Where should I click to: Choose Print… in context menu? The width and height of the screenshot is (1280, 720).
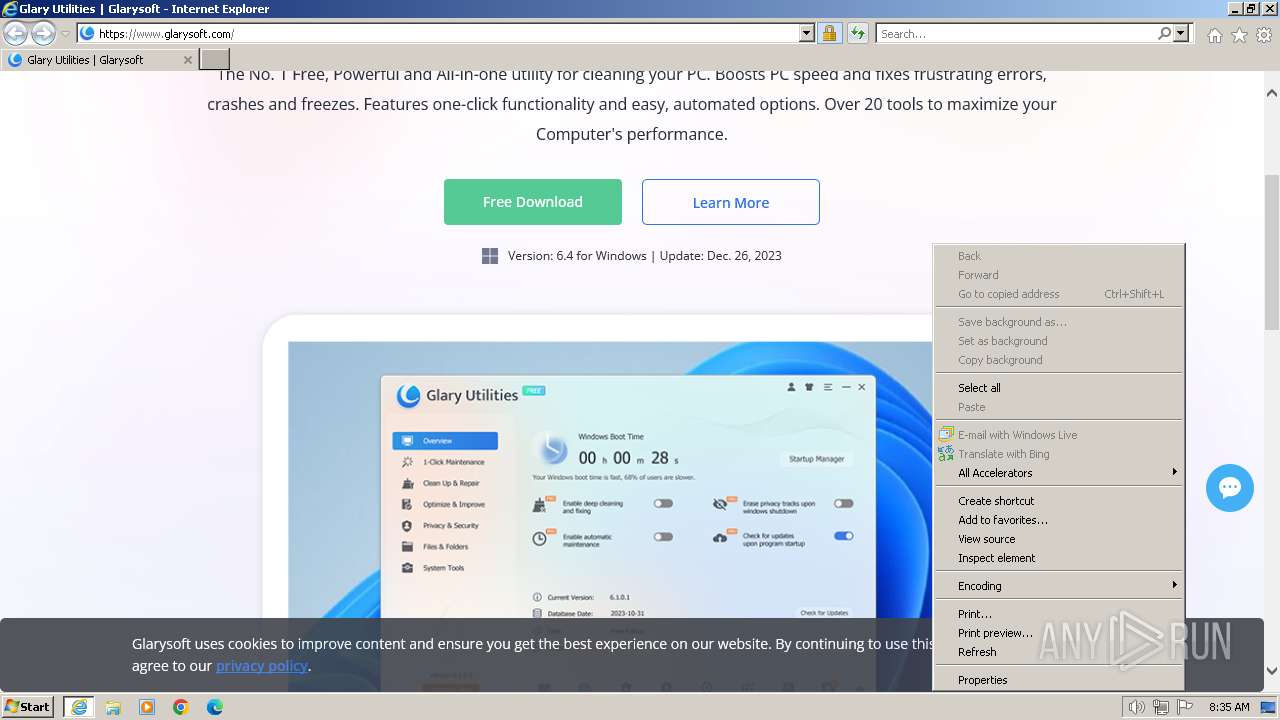click(x=1058, y=614)
